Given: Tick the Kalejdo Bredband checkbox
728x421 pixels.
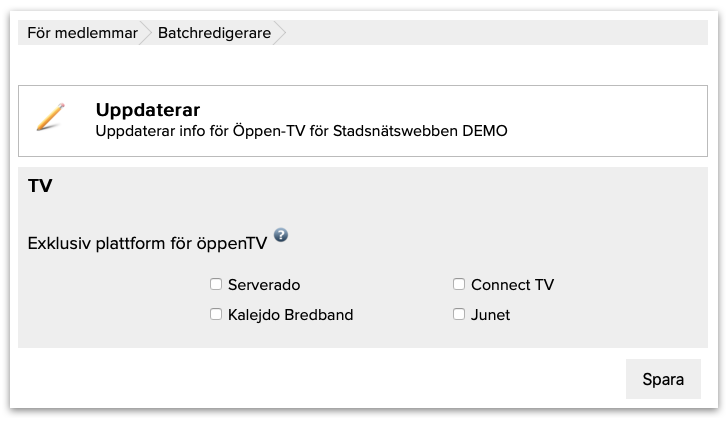Looking at the screenshot, I should click(216, 314).
